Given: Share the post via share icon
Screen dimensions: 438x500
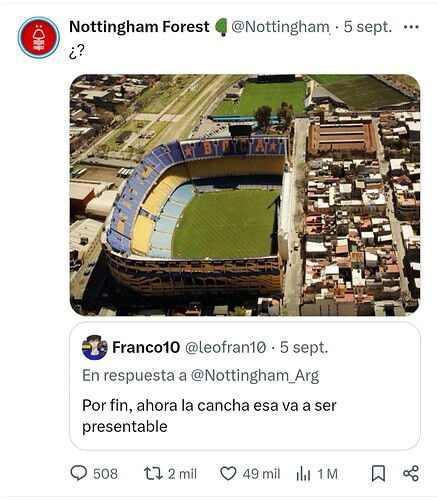Looking at the screenshot, I should coord(411,474).
